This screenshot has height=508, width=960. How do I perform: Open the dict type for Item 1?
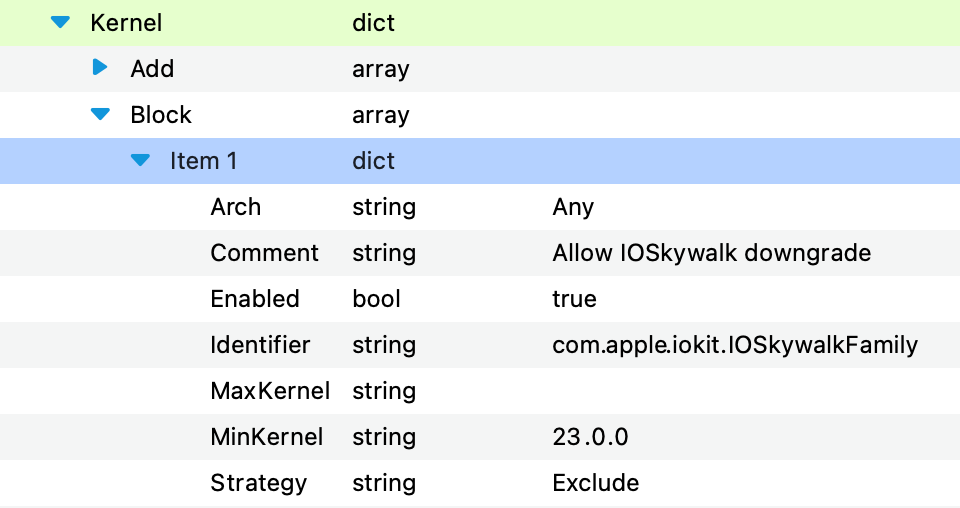pyautogui.click(x=373, y=161)
